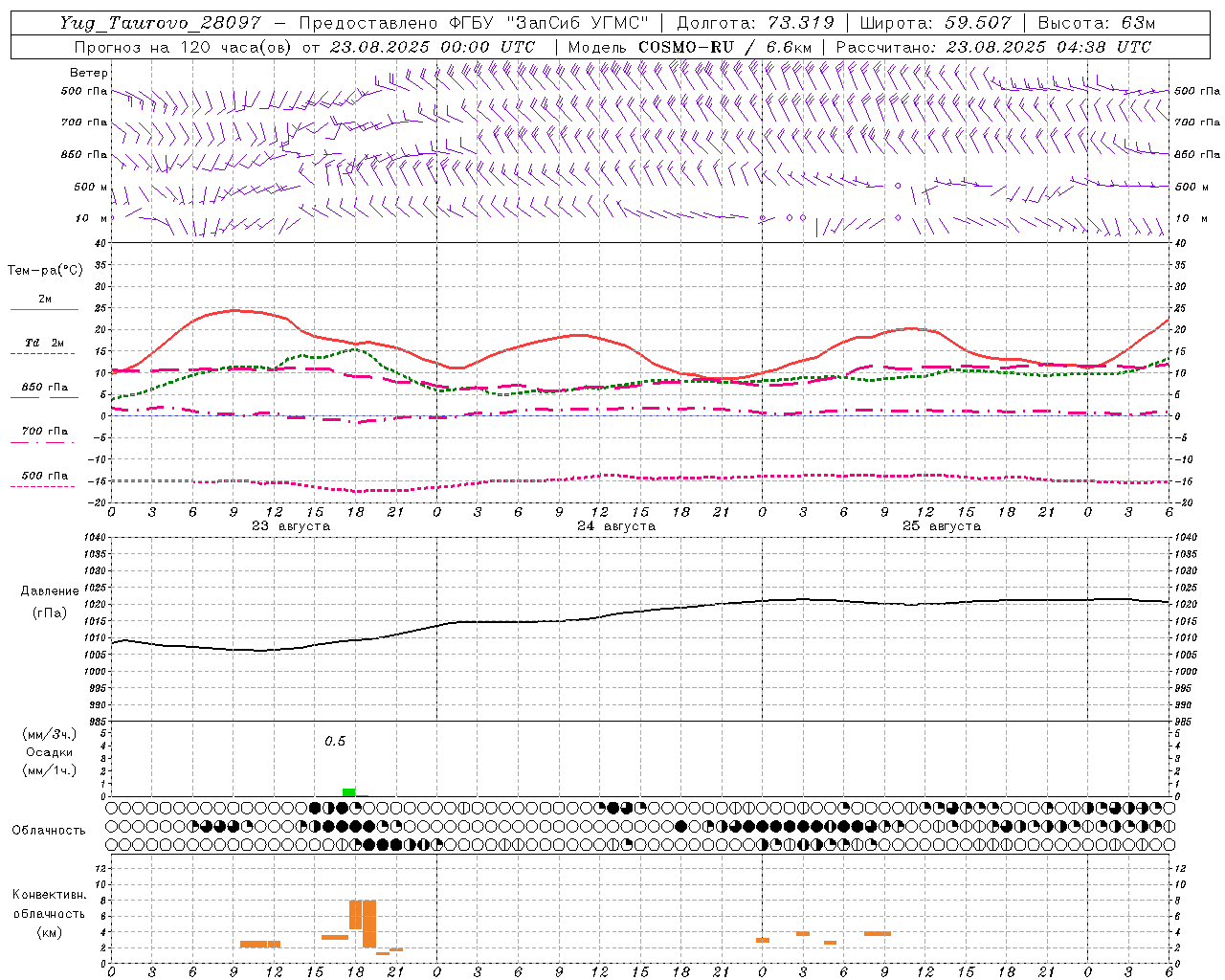1225x980 pixels.
Task: Click the Тем-ра(°C) panel label
Action: click(45, 271)
